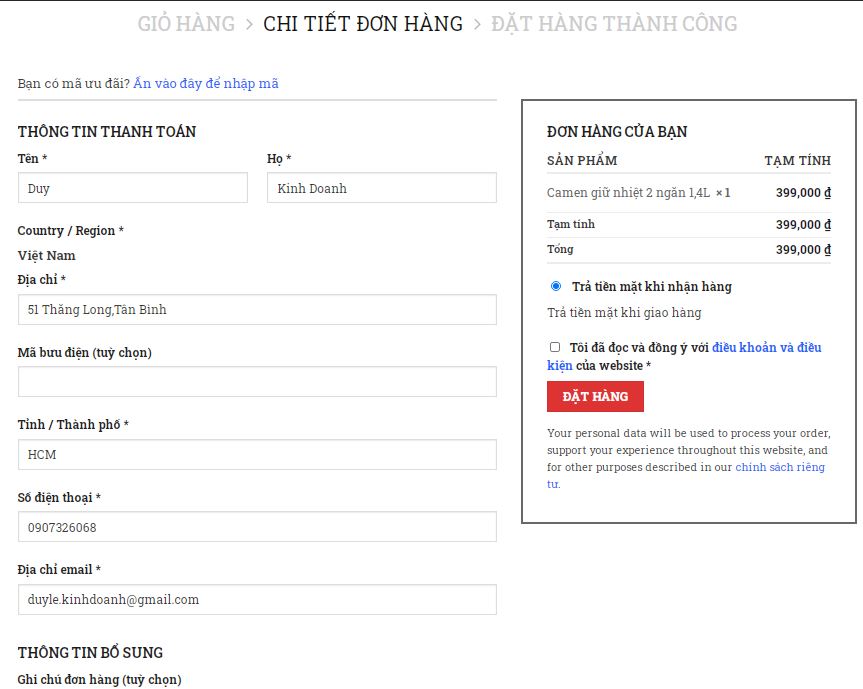
Task: Click the Họ field with Kinh Doanh
Action: [382, 188]
